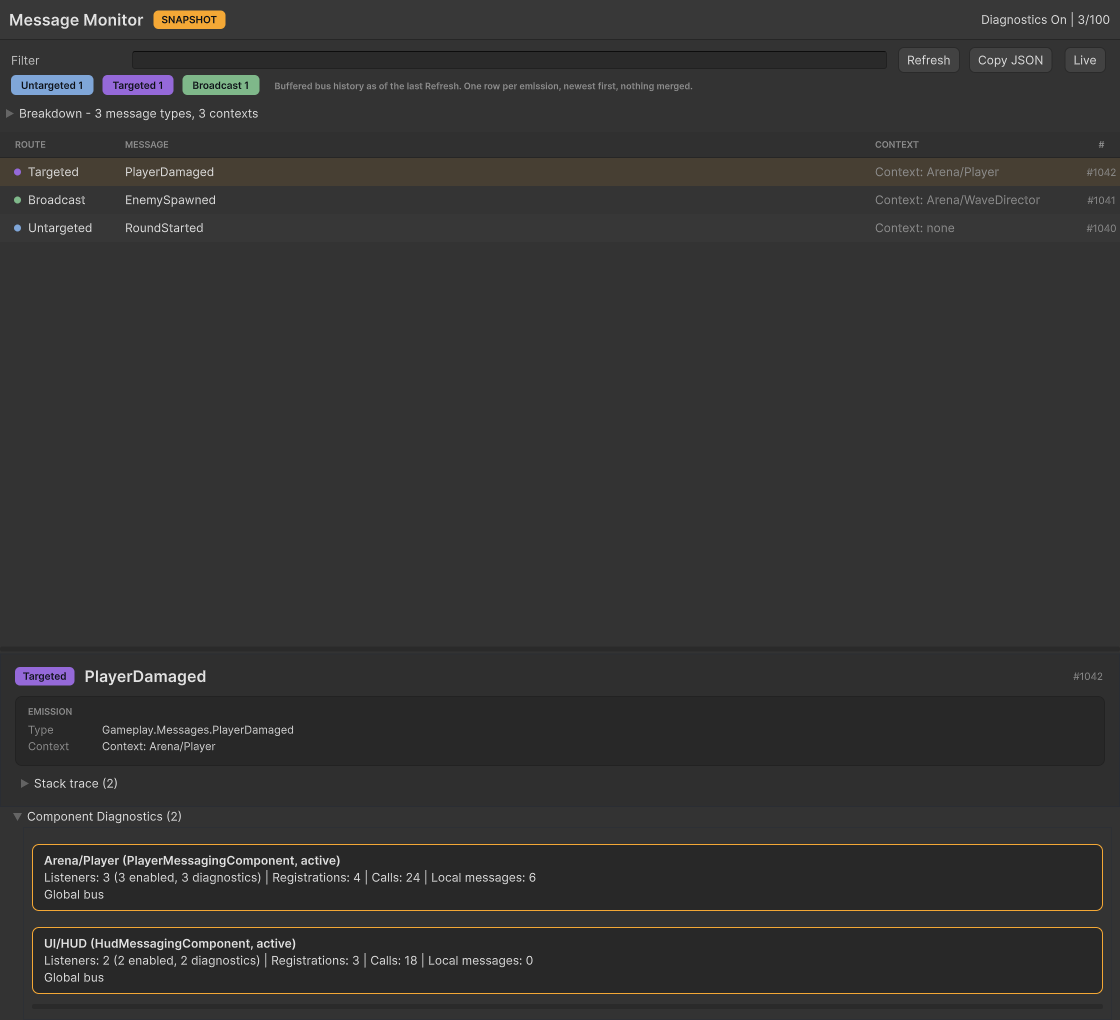Open the UI/HUD HudMessagingComponent card
This screenshot has height=1020, width=1120.
click(567, 960)
